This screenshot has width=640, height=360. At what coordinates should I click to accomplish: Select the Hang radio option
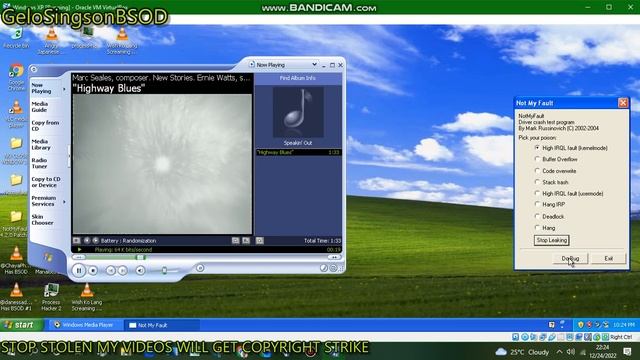pos(545,228)
